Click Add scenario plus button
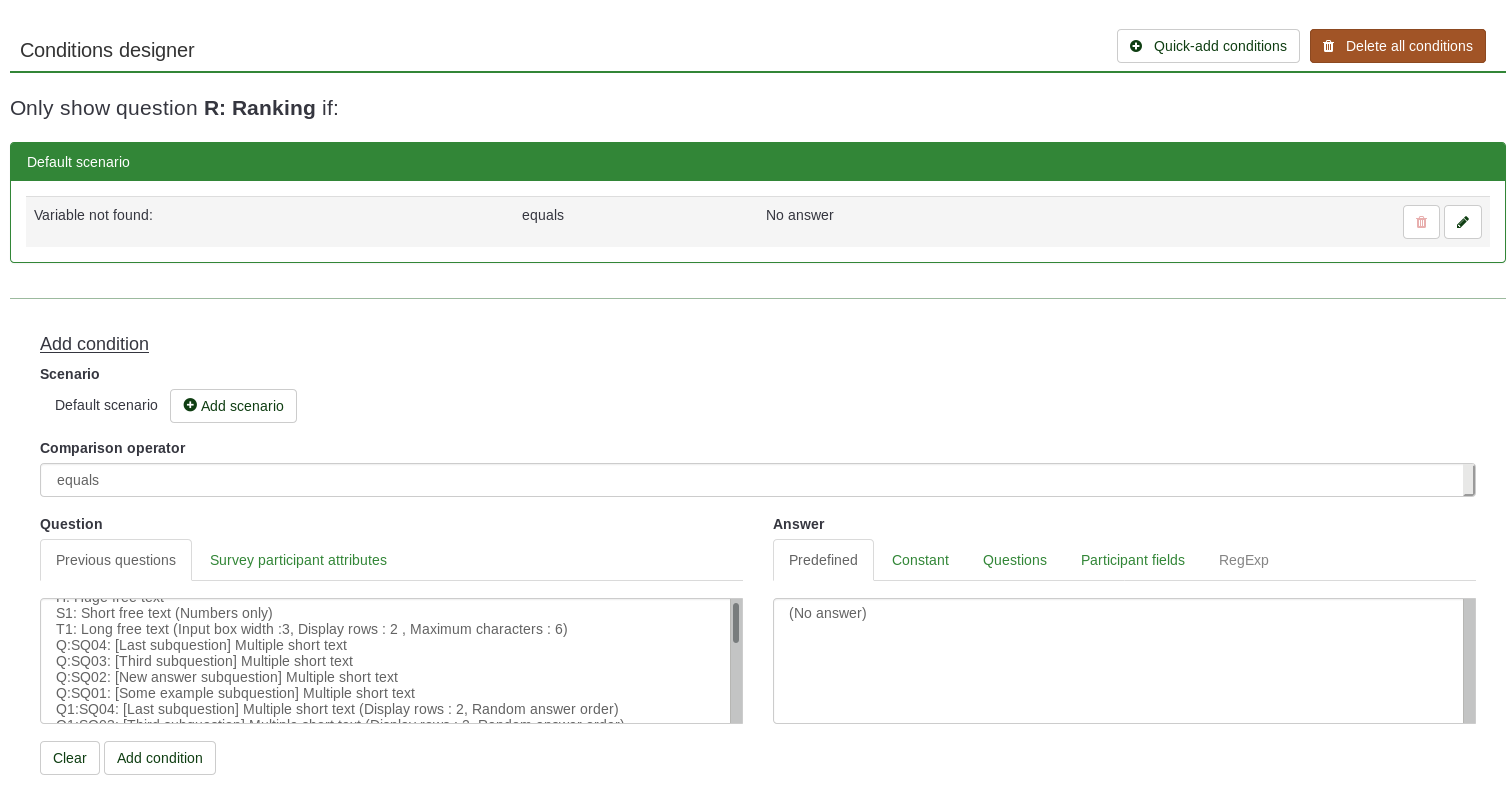 (x=233, y=406)
